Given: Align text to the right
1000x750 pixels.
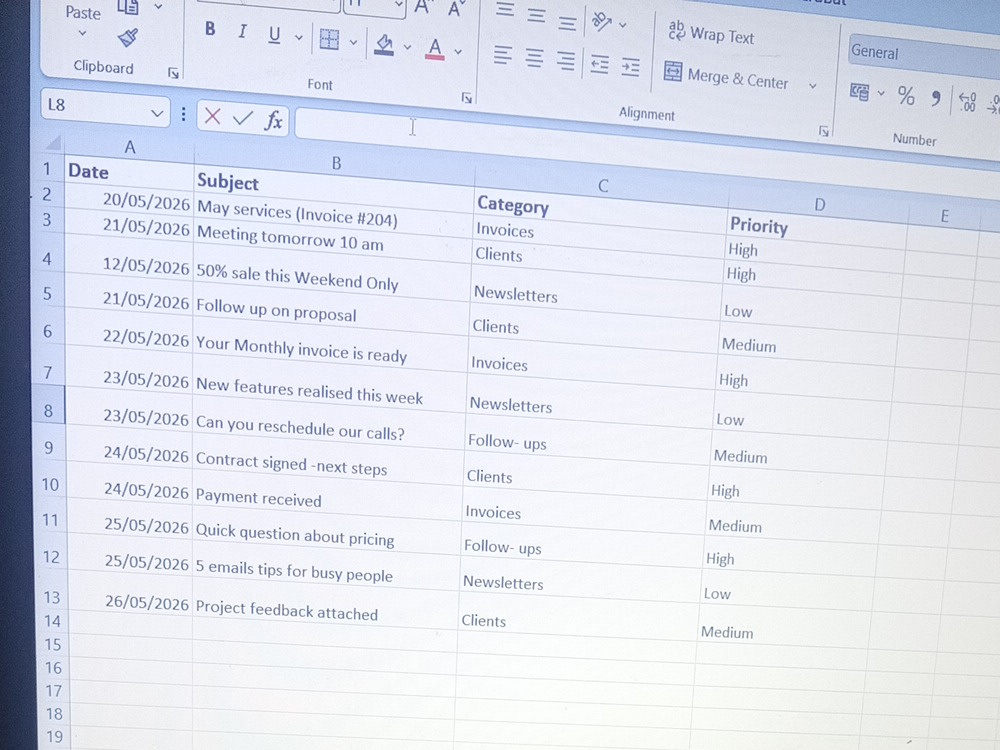Looking at the screenshot, I should coord(566,61).
